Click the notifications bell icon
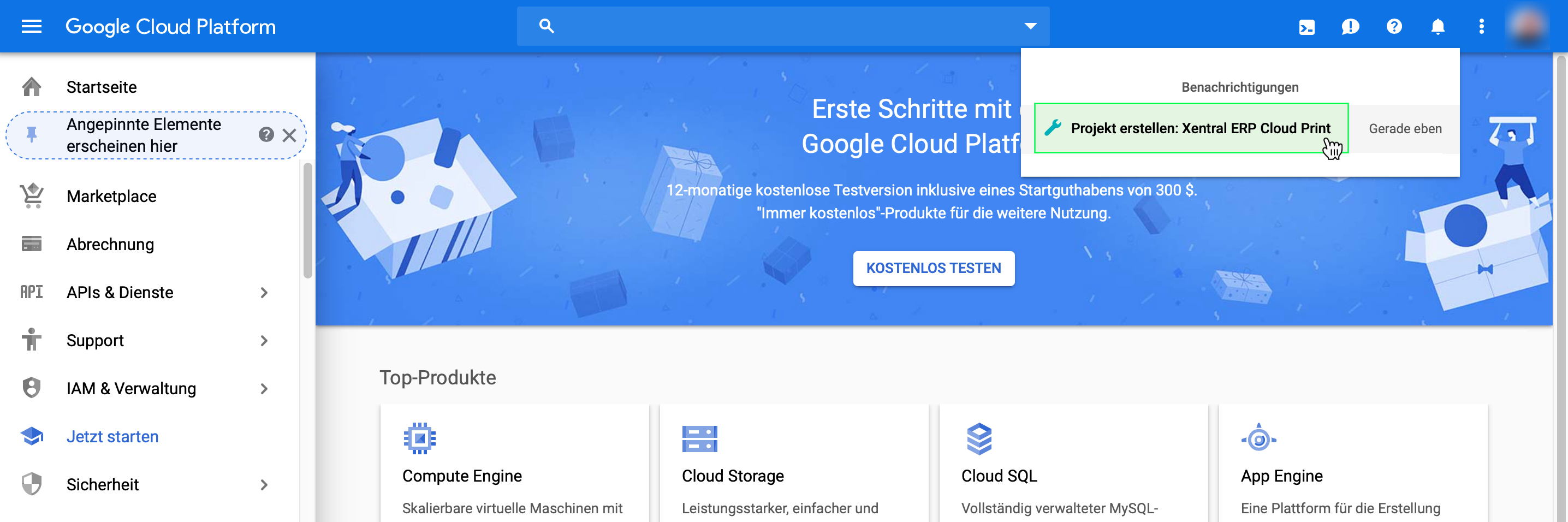The width and height of the screenshot is (1568, 522). 1438,27
